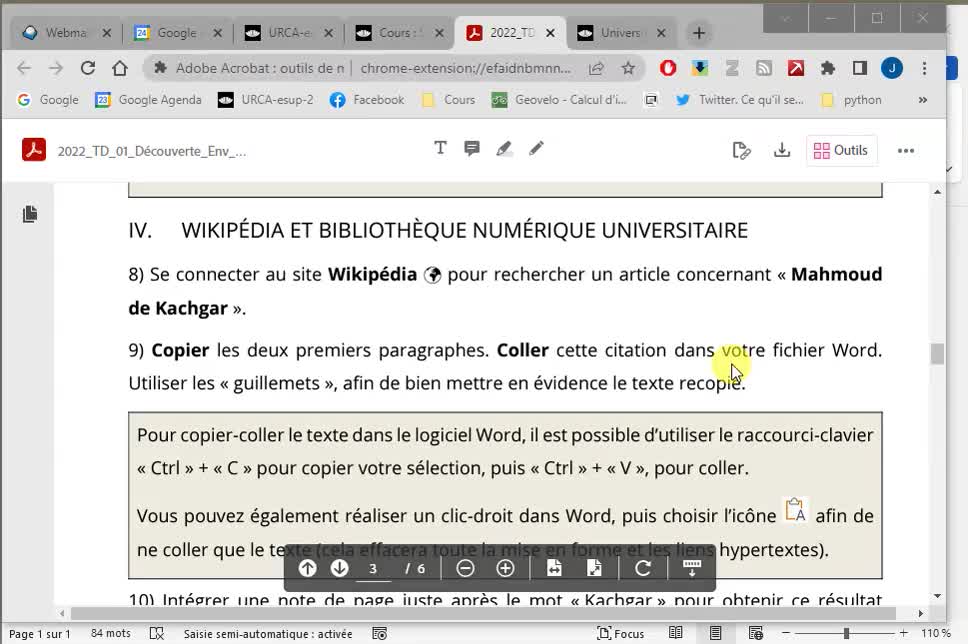Select the highlighter tool
Viewport: 968px width, 644px height.
pos(504,149)
